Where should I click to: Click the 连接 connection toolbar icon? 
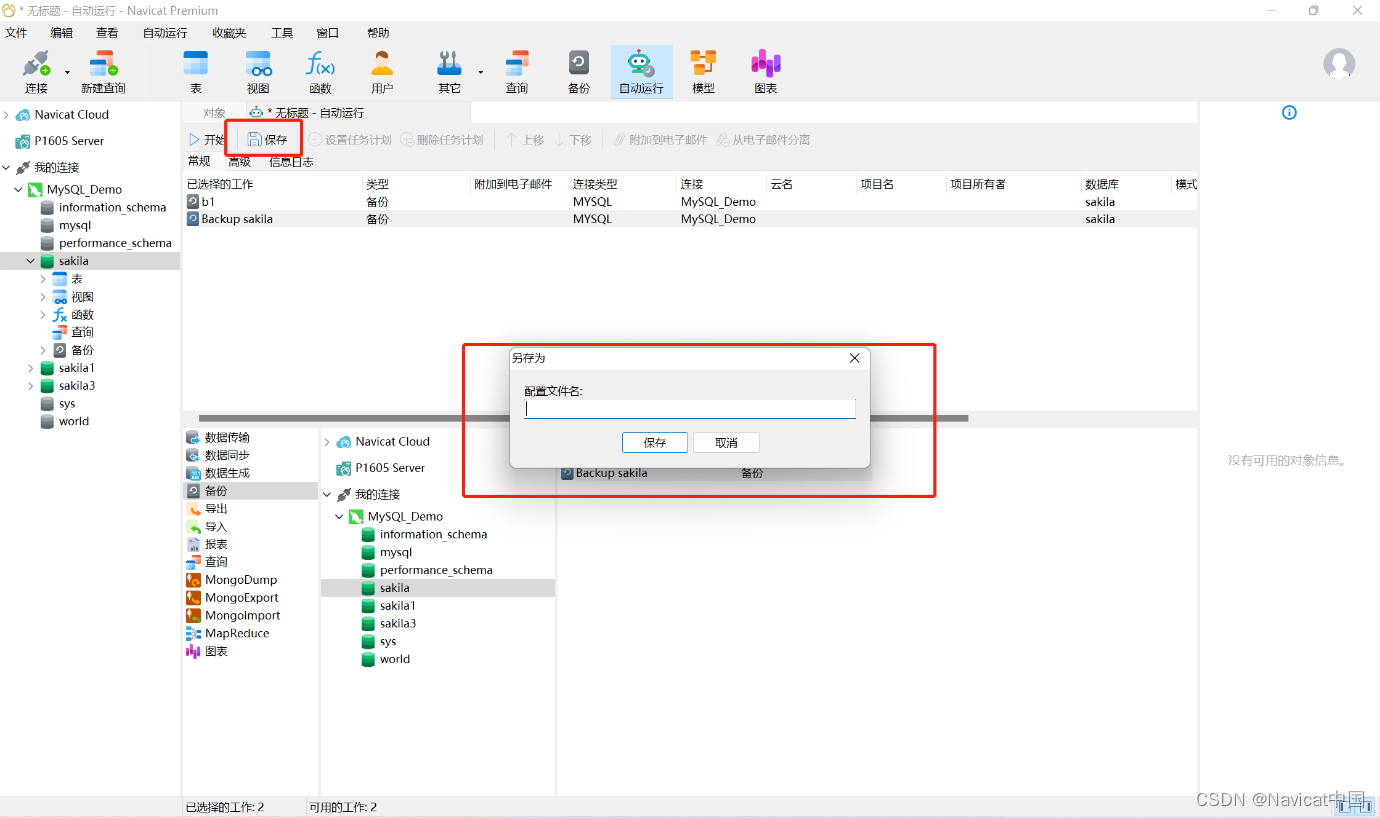tap(36, 72)
